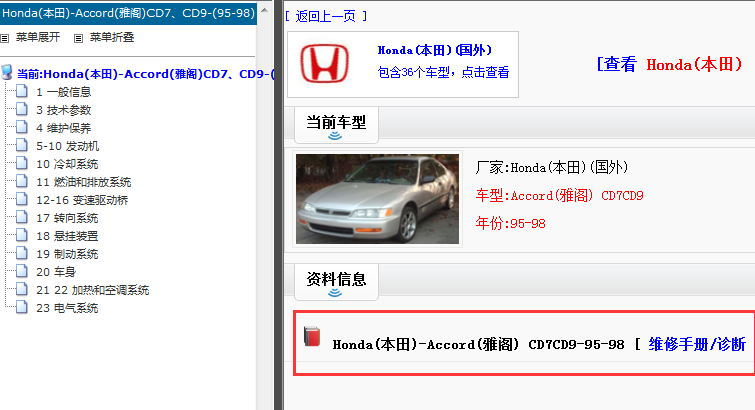Click the silver Accord car photo
Viewport: 755px width, 410px height.
coord(378,198)
